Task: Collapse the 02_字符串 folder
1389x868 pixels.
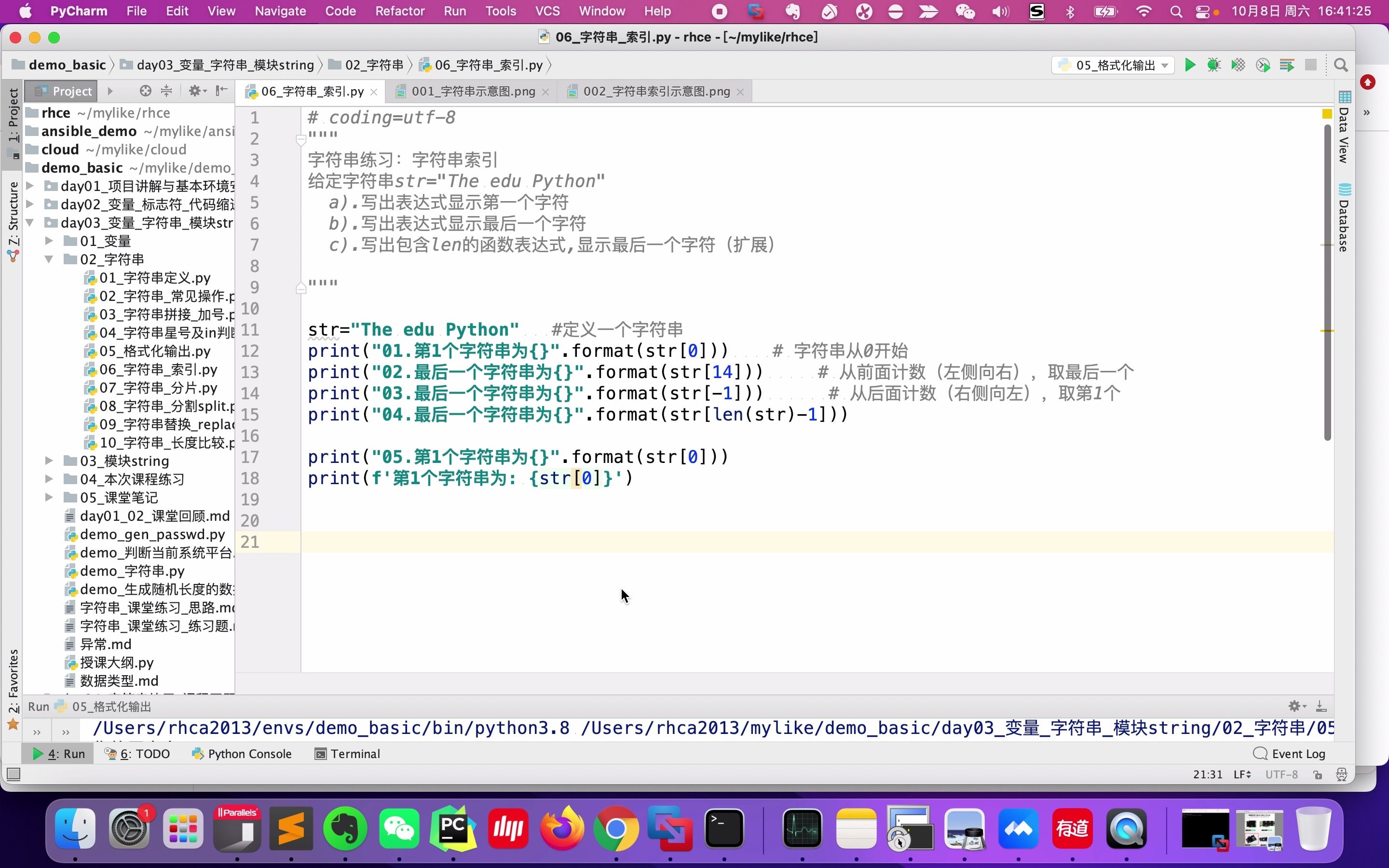Action: coord(49,259)
